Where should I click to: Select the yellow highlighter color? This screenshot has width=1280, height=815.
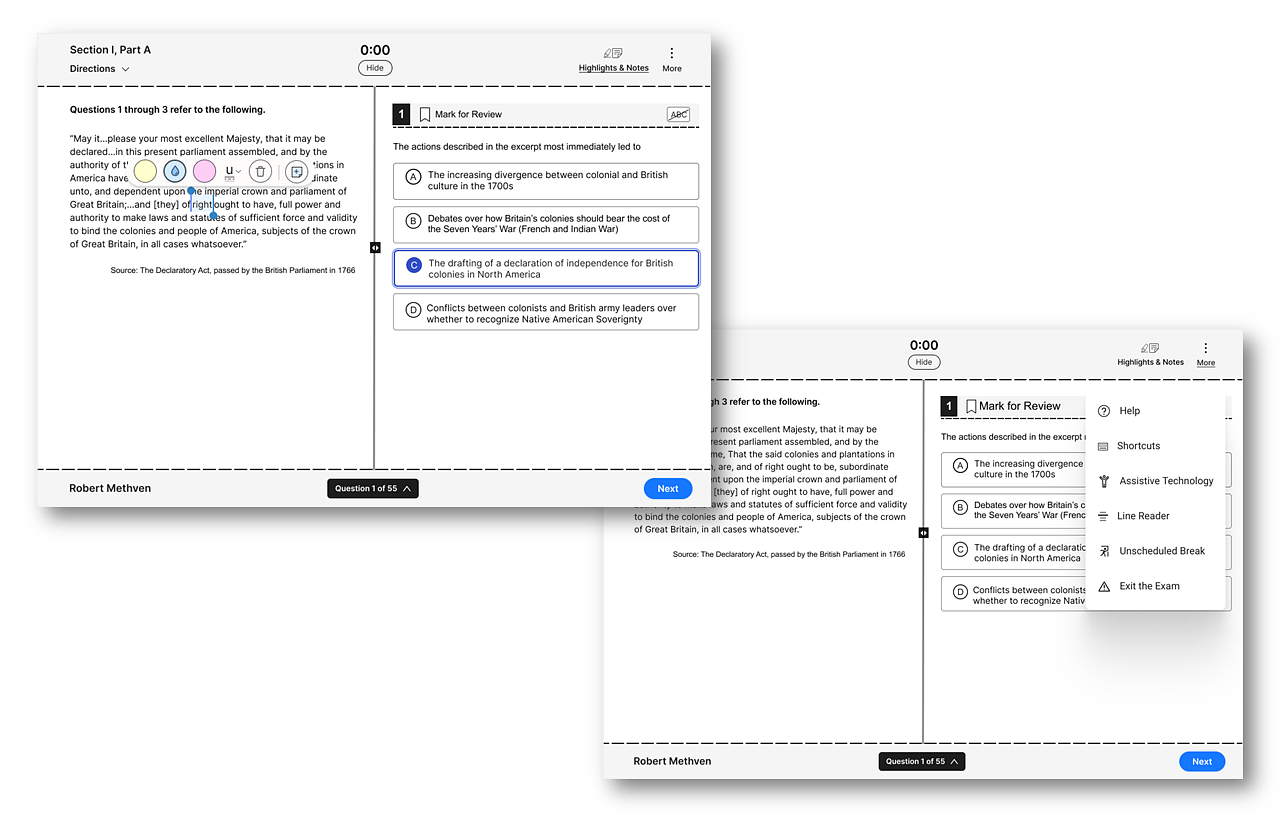tap(144, 171)
